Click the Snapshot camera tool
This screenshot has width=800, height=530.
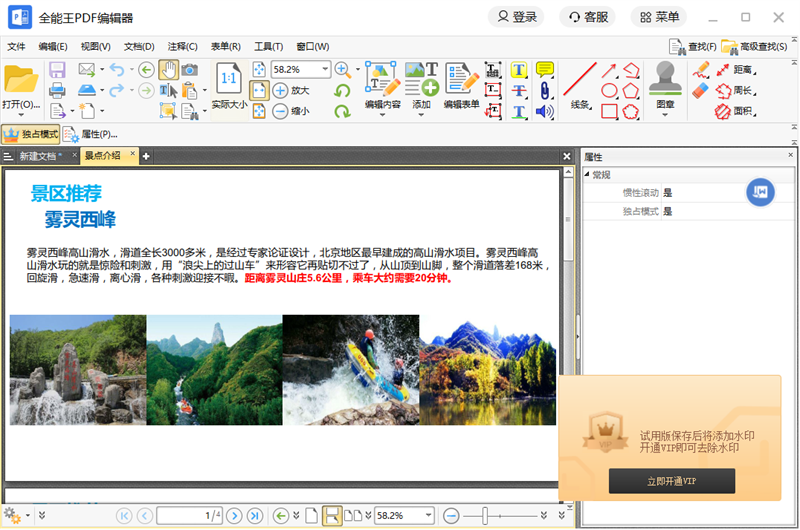point(189,69)
